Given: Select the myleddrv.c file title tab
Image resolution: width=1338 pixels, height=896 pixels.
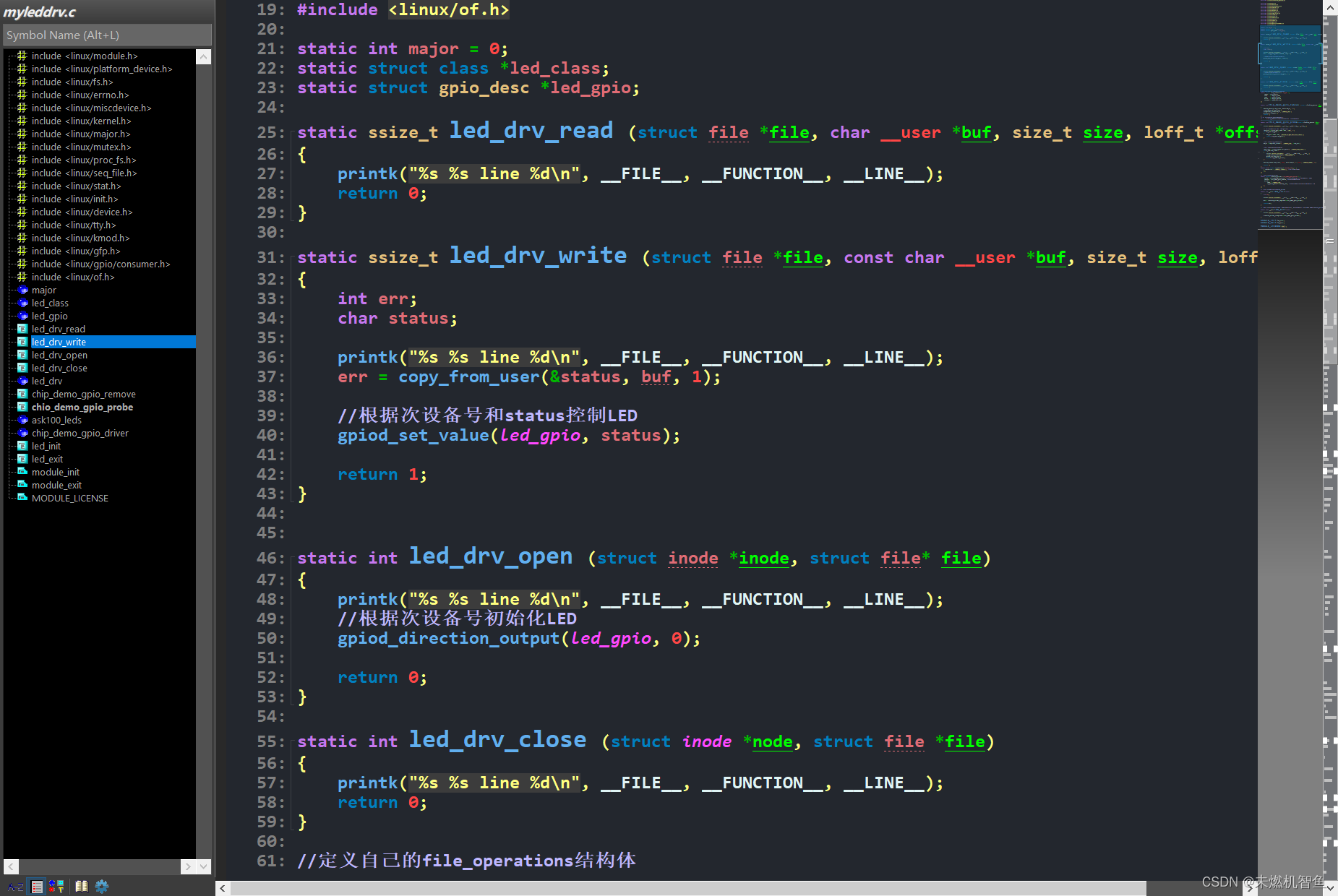Looking at the screenshot, I should pyautogui.click(x=40, y=12).
